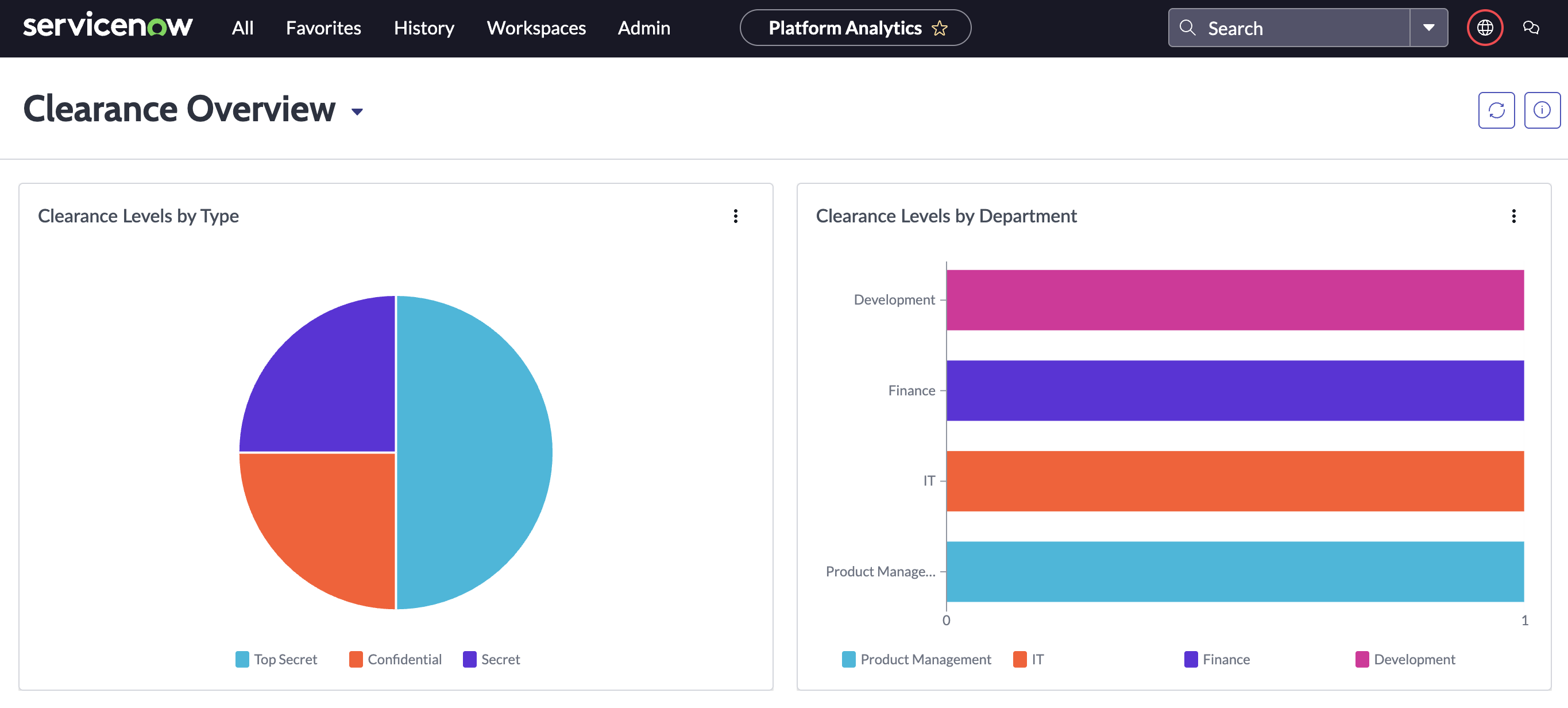
Task: Toggle the Development legend entry
Action: (x=1405, y=659)
